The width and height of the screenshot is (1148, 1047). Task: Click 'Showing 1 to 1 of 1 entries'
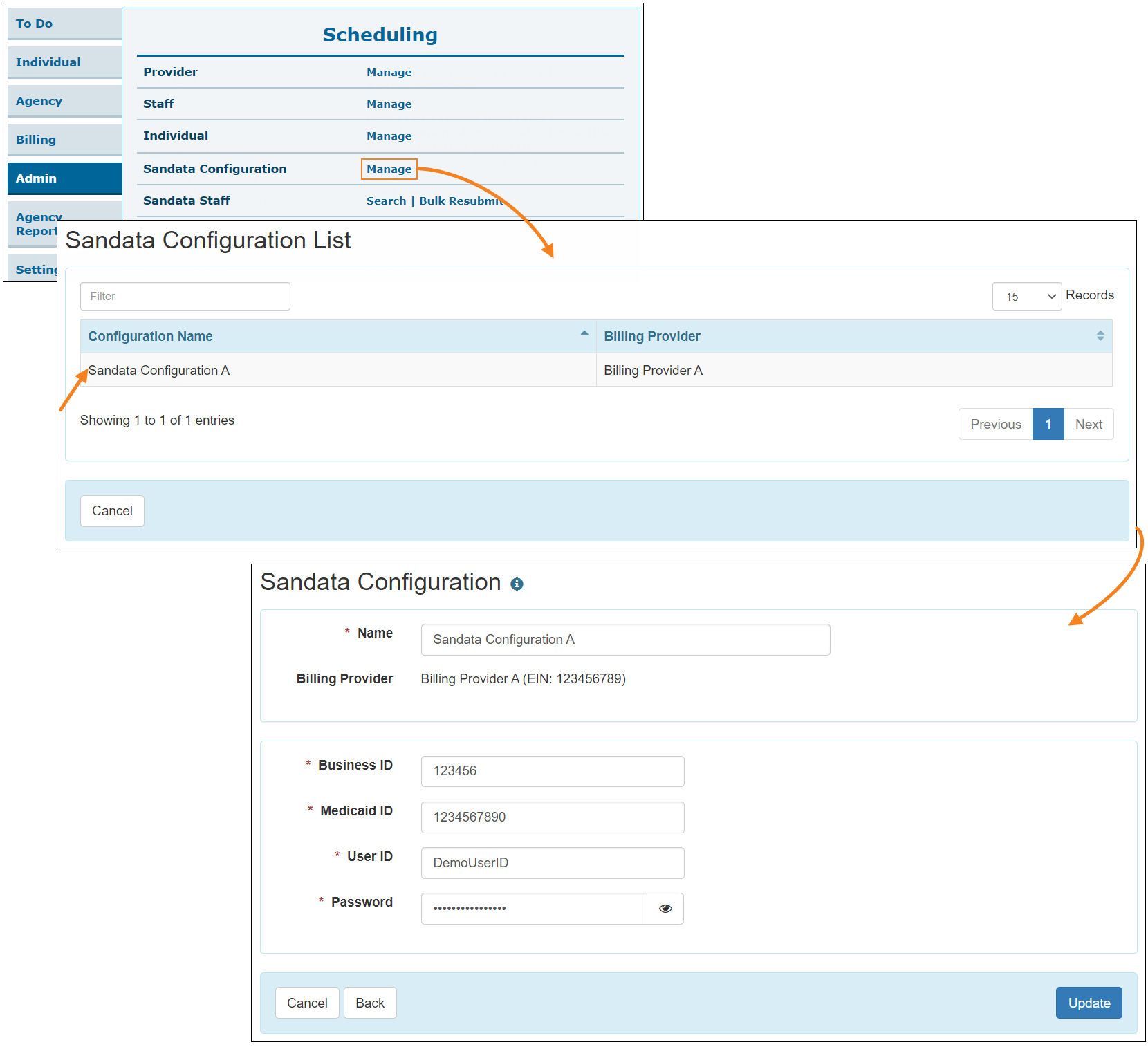[x=157, y=420]
